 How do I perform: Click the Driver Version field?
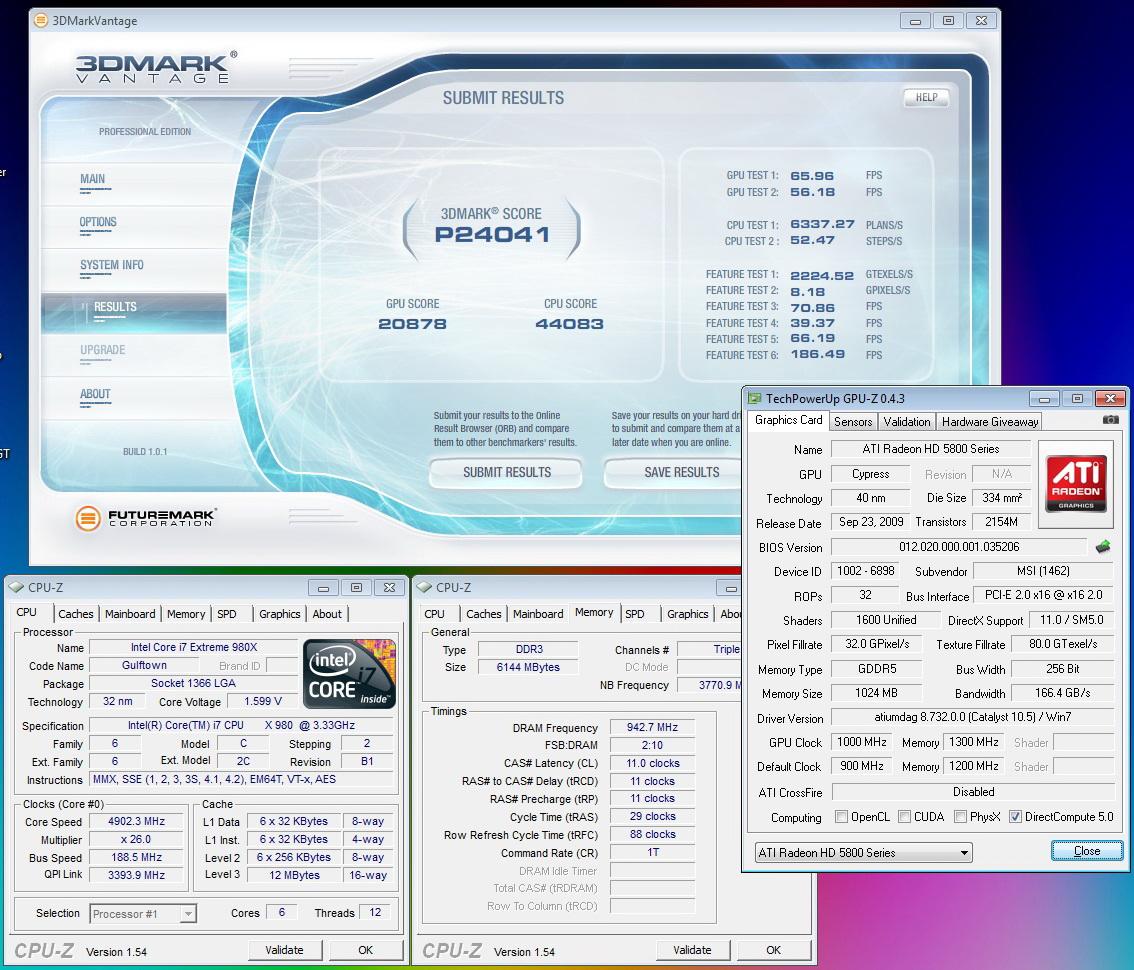tap(972, 717)
